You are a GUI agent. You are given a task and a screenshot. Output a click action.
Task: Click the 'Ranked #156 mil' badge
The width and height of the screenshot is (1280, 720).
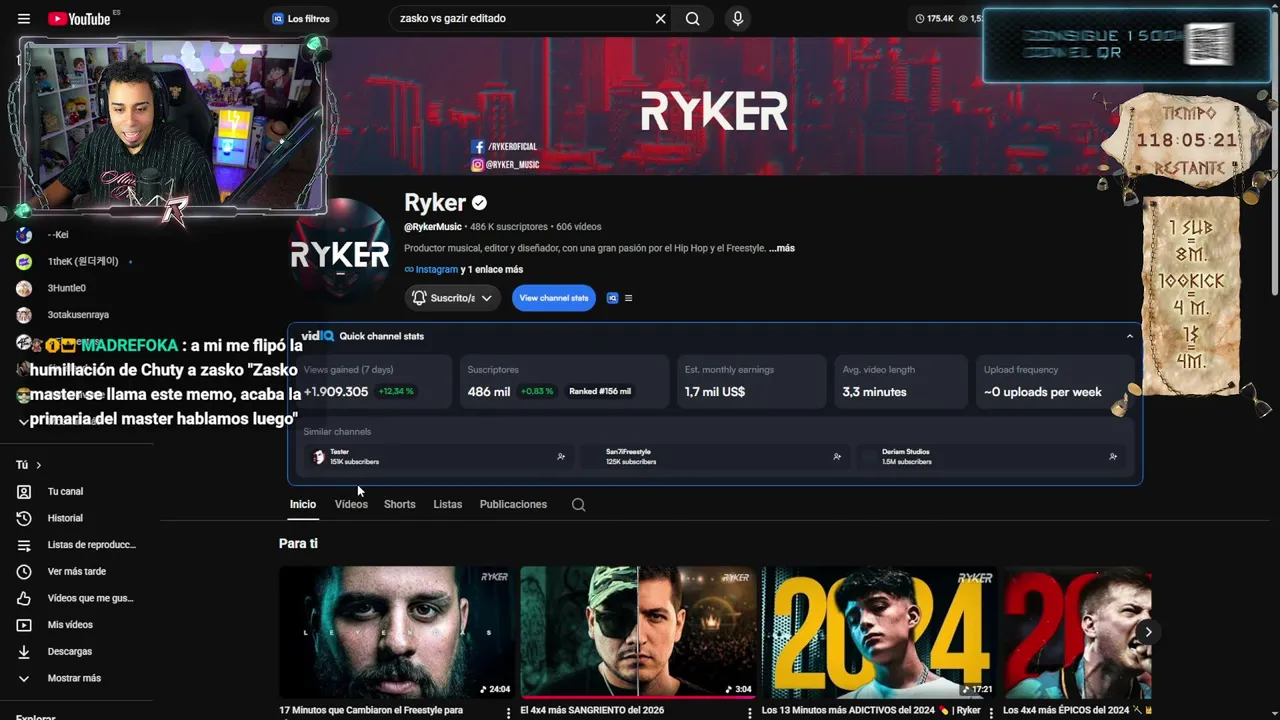coord(600,391)
